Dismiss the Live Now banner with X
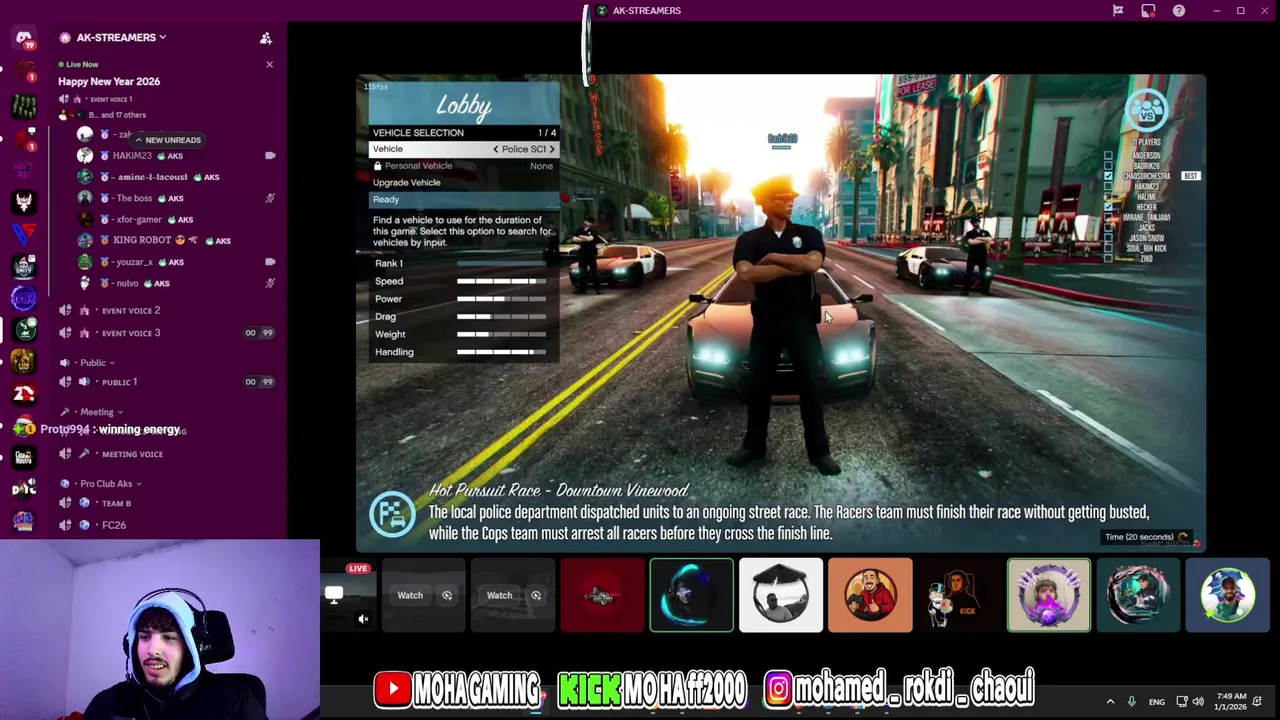Viewport: 1280px width, 720px height. coord(269,64)
